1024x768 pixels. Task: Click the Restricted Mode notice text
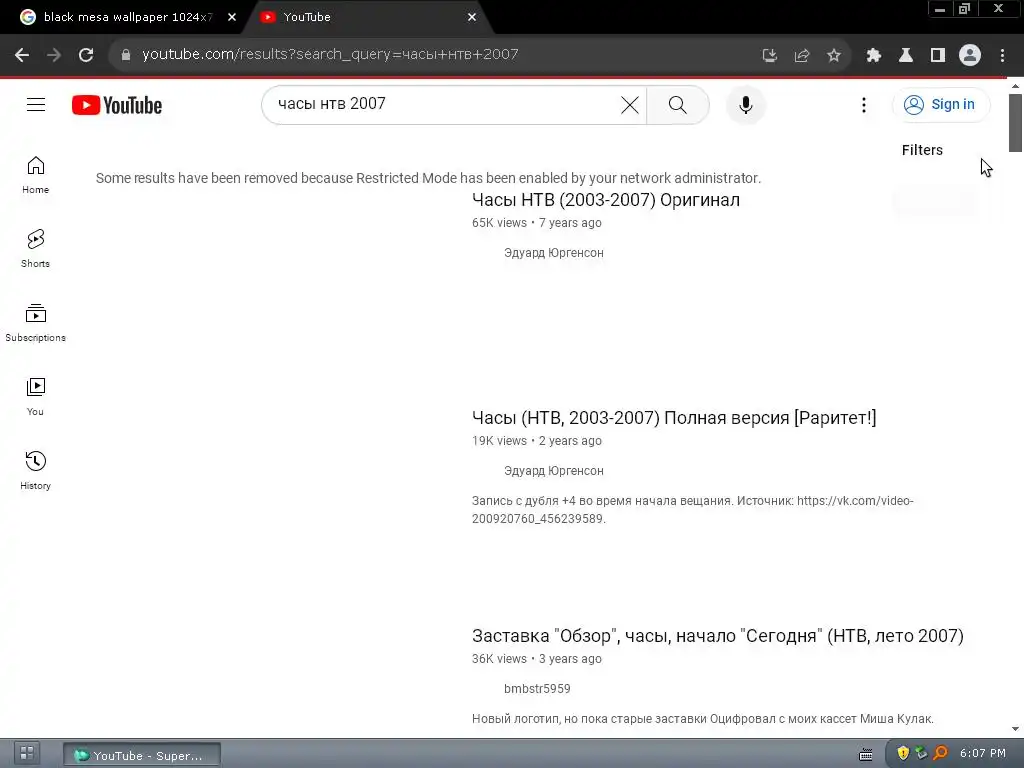coord(428,178)
